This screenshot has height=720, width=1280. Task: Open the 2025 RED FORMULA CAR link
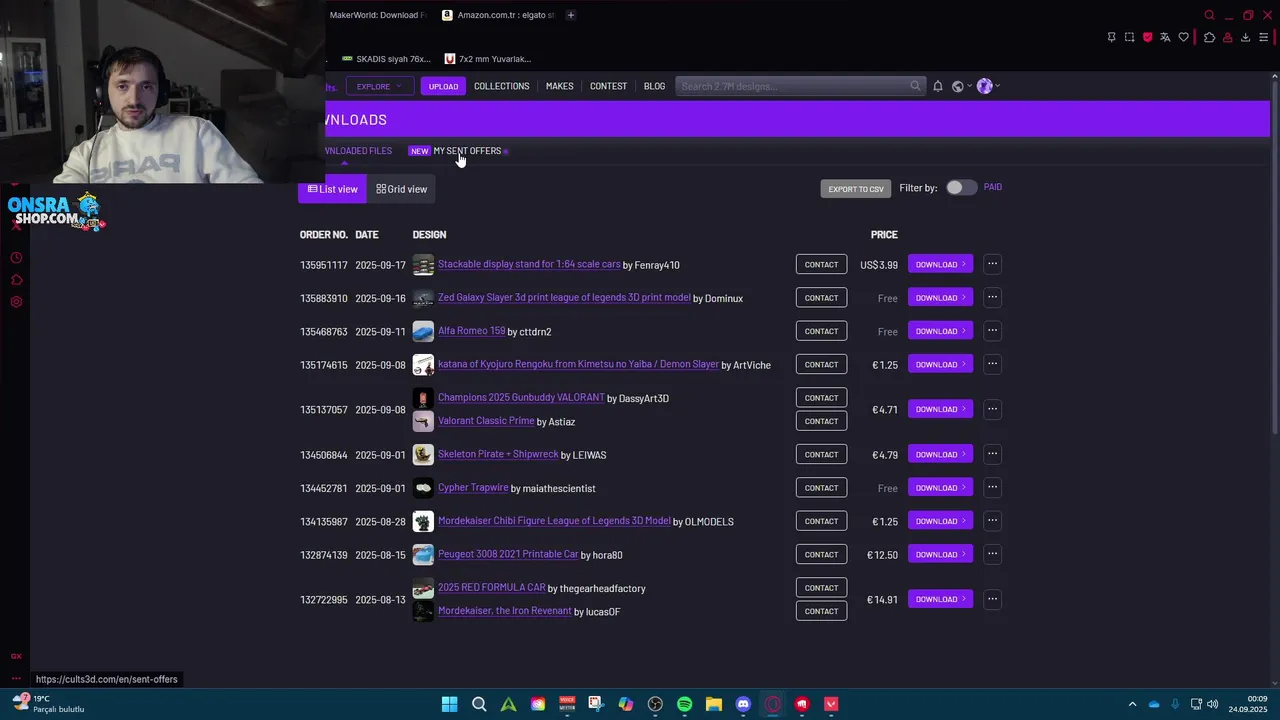[x=492, y=588]
